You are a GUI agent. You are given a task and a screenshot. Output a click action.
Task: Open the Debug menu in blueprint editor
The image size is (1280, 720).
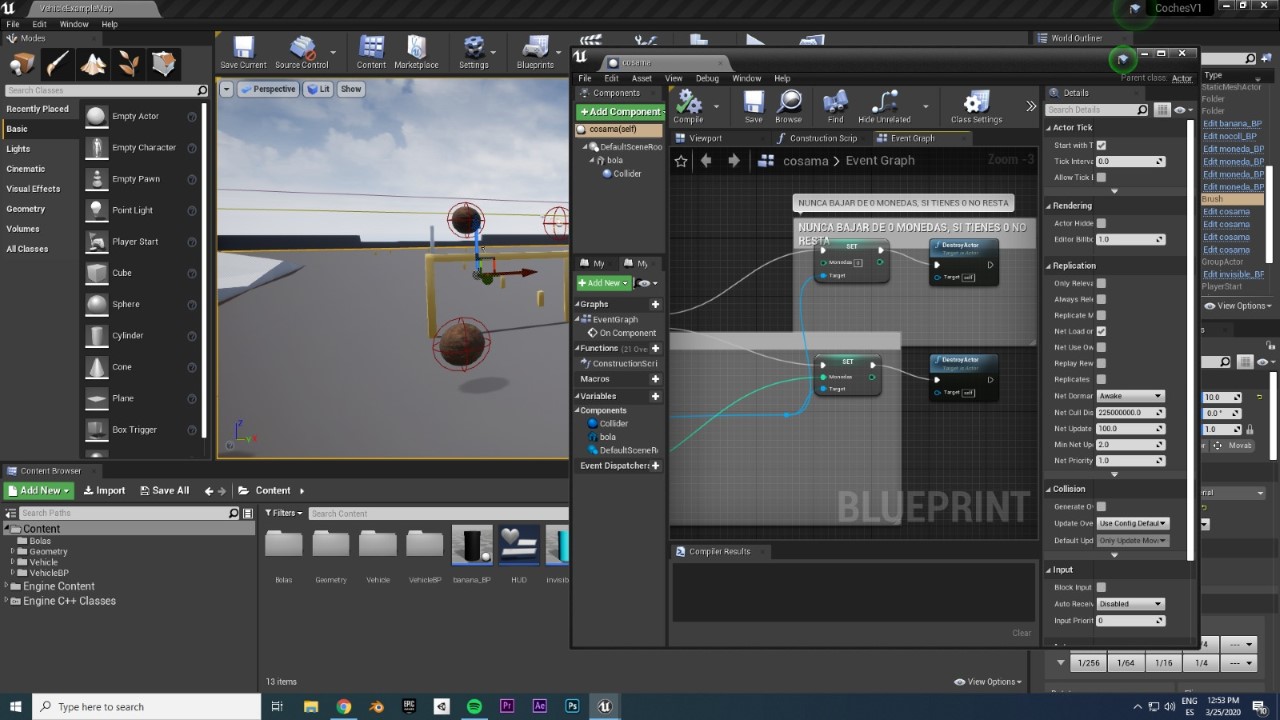coord(707,78)
